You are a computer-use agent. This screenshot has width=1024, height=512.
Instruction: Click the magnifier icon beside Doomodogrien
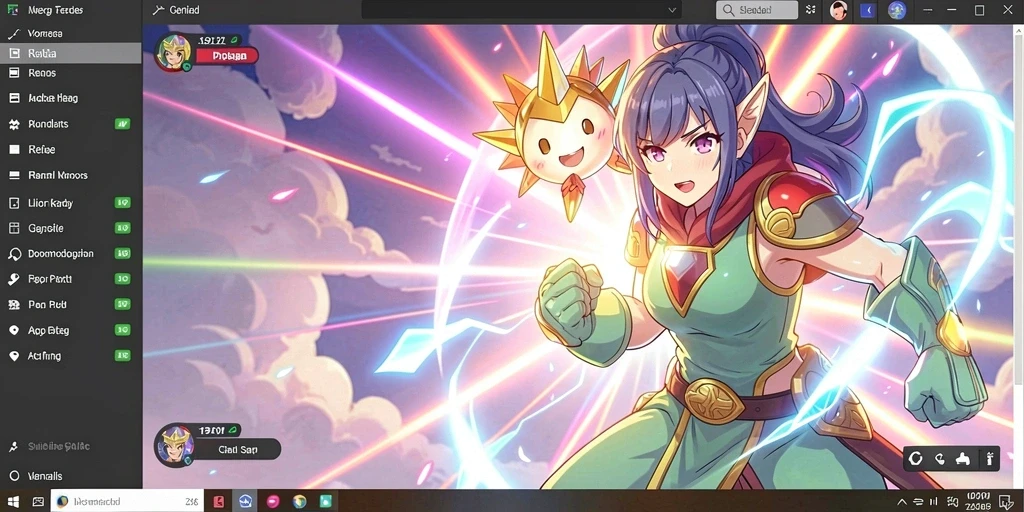click(x=14, y=254)
